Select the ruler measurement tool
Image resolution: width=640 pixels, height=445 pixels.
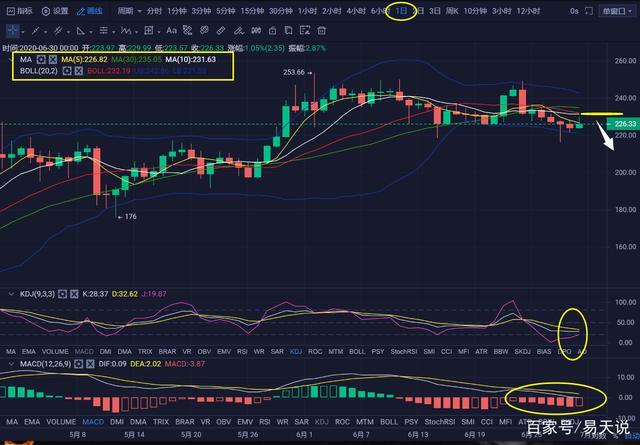[221, 30]
